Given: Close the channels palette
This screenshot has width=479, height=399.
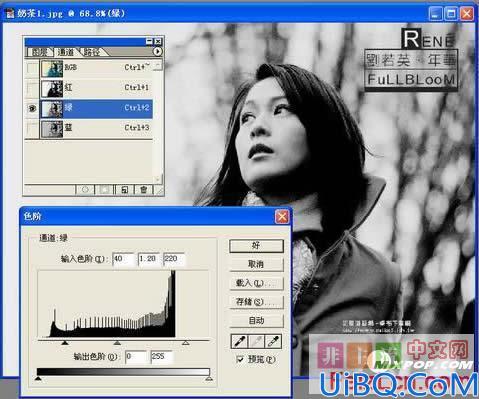Looking at the screenshot, I should pyautogui.click(x=158, y=41).
